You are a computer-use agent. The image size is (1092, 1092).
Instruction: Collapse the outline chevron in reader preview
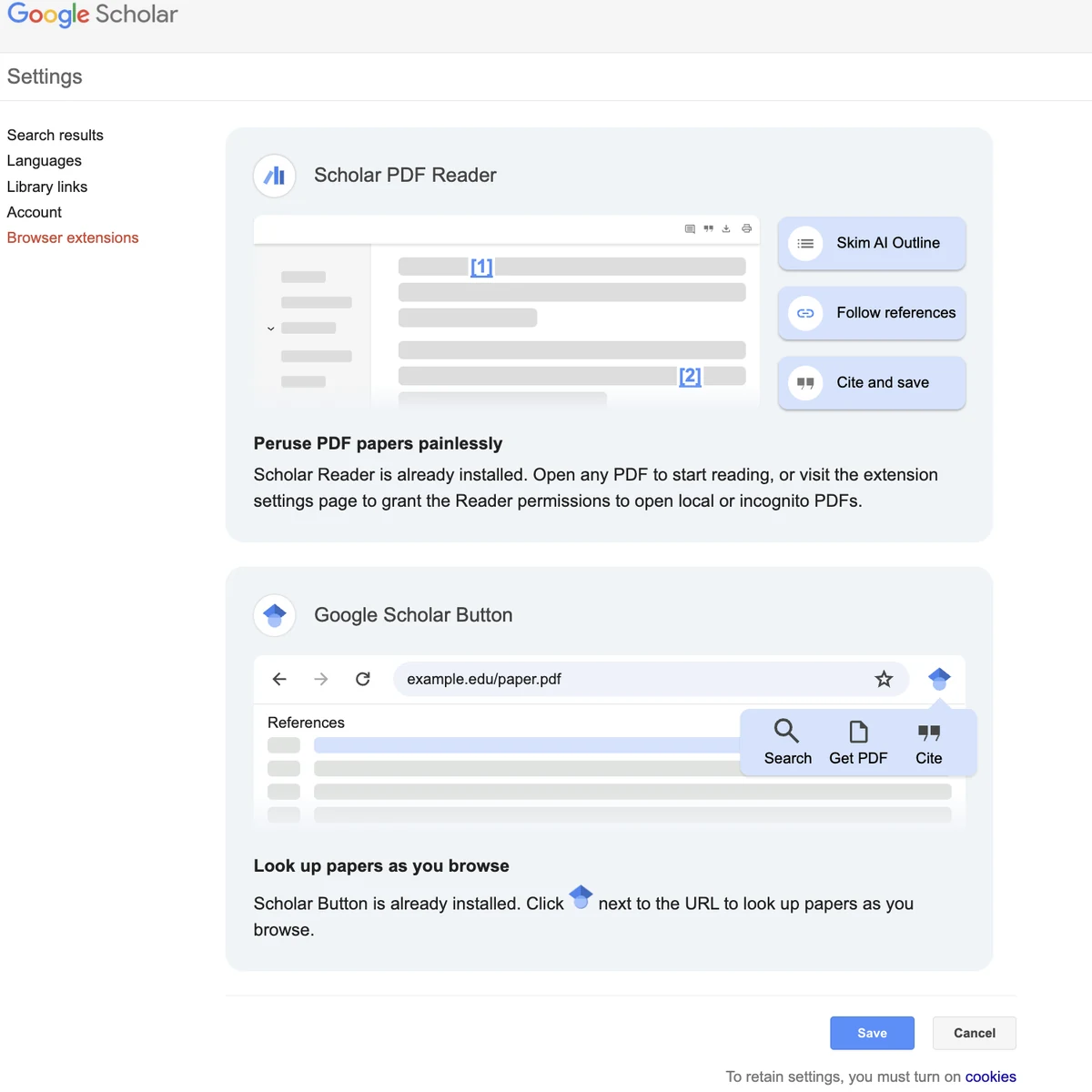(270, 329)
